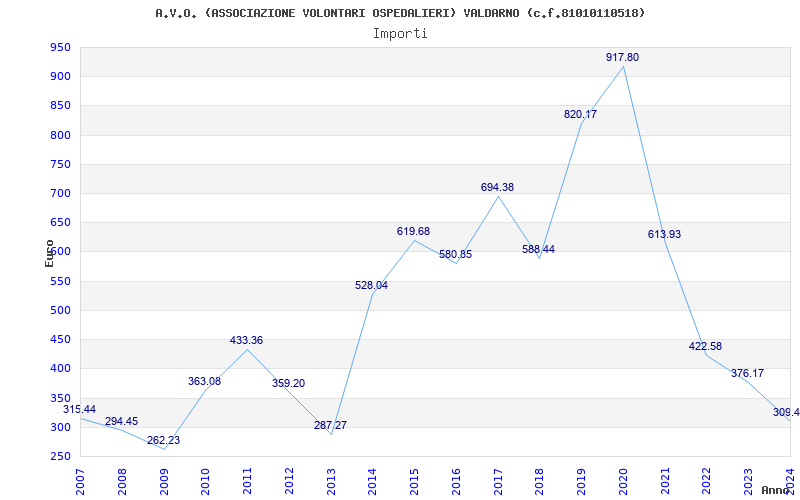
Task: Click x-axis year 2020
Action: point(623,481)
